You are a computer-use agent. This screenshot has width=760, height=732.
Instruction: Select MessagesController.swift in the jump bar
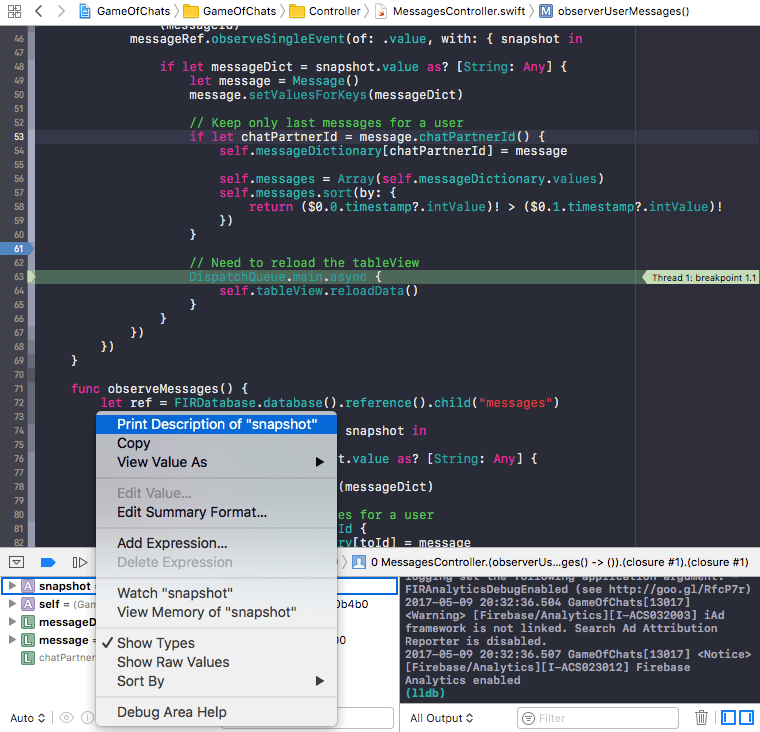tap(451, 11)
